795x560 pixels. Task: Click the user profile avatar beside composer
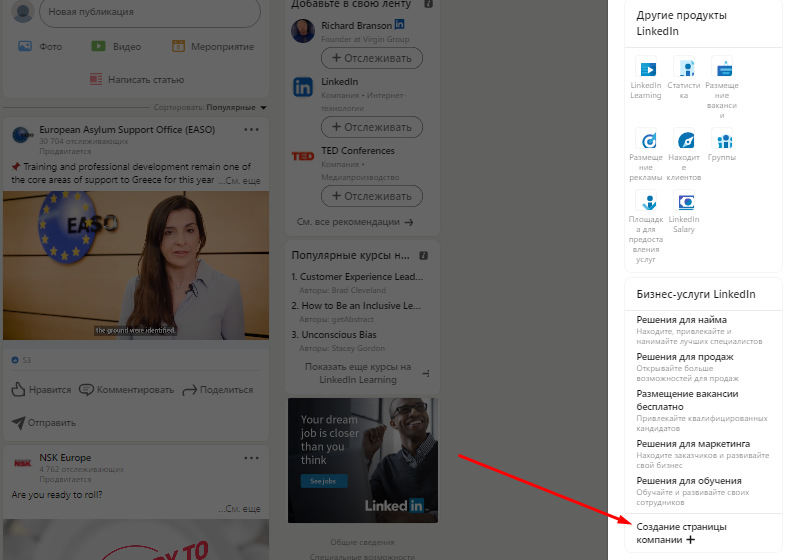click(x=23, y=11)
